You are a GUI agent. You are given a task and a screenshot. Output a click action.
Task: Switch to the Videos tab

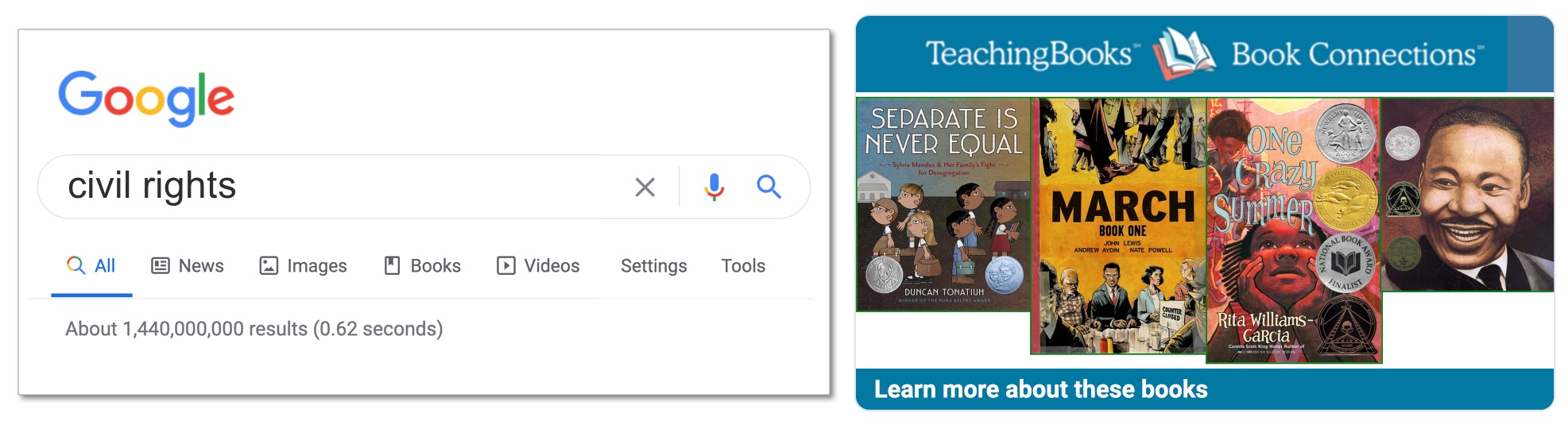click(x=552, y=266)
